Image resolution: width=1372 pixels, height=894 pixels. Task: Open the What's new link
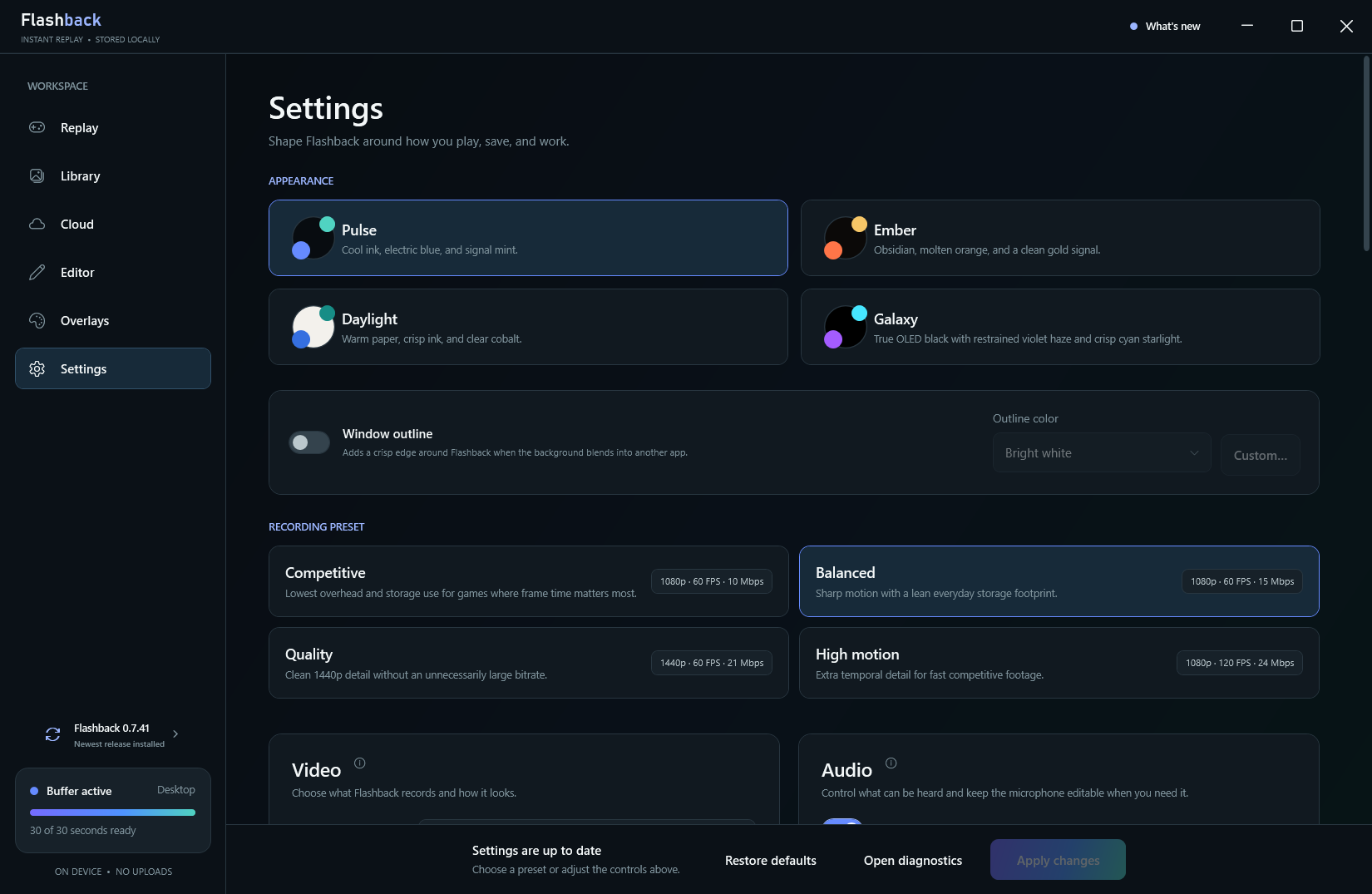(1165, 26)
